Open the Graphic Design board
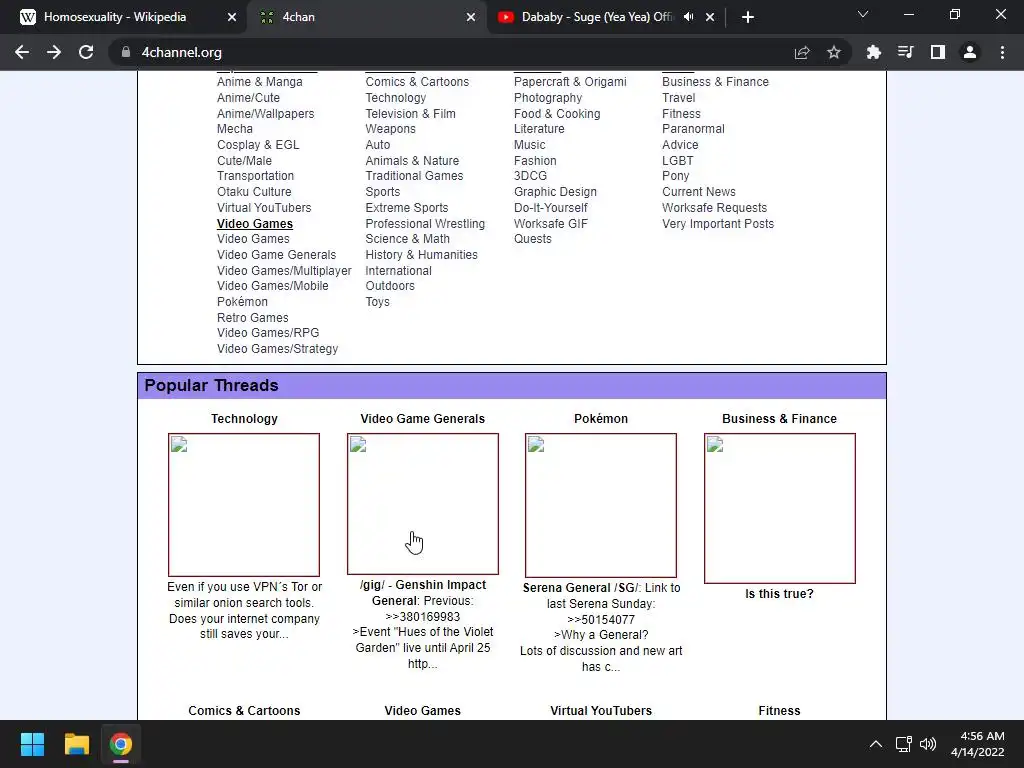 (x=555, y=191)
